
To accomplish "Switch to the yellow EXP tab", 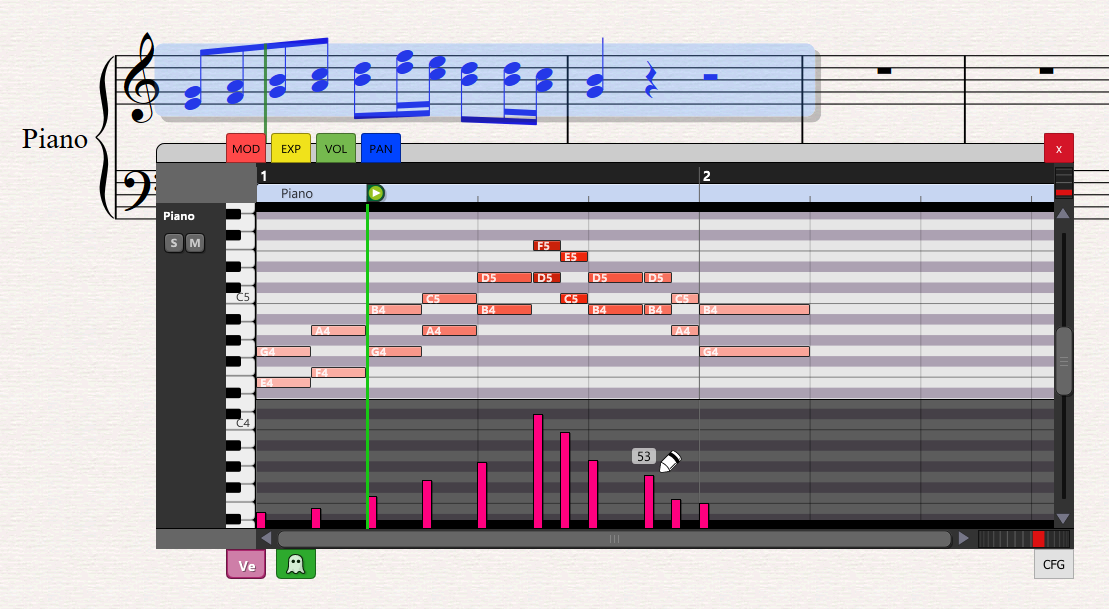I will (x=290, y=149).
